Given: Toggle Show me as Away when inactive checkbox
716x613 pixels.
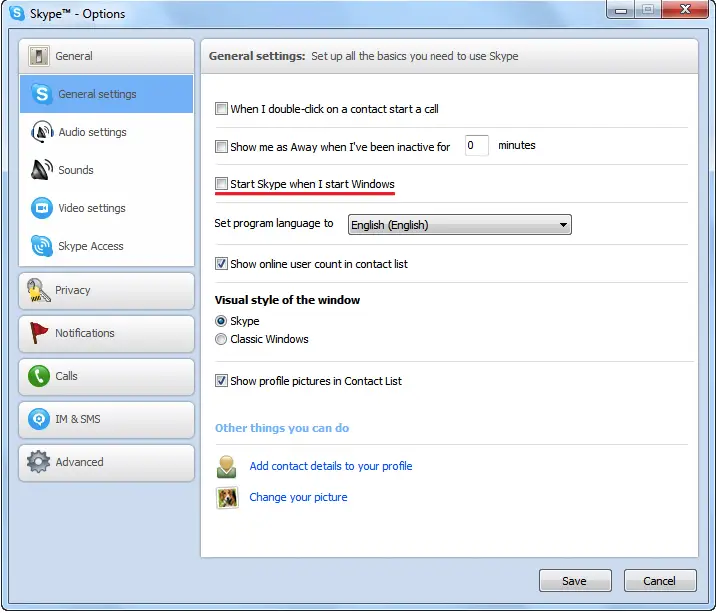Looking at the screenshot, I should (x=221, y=147).
